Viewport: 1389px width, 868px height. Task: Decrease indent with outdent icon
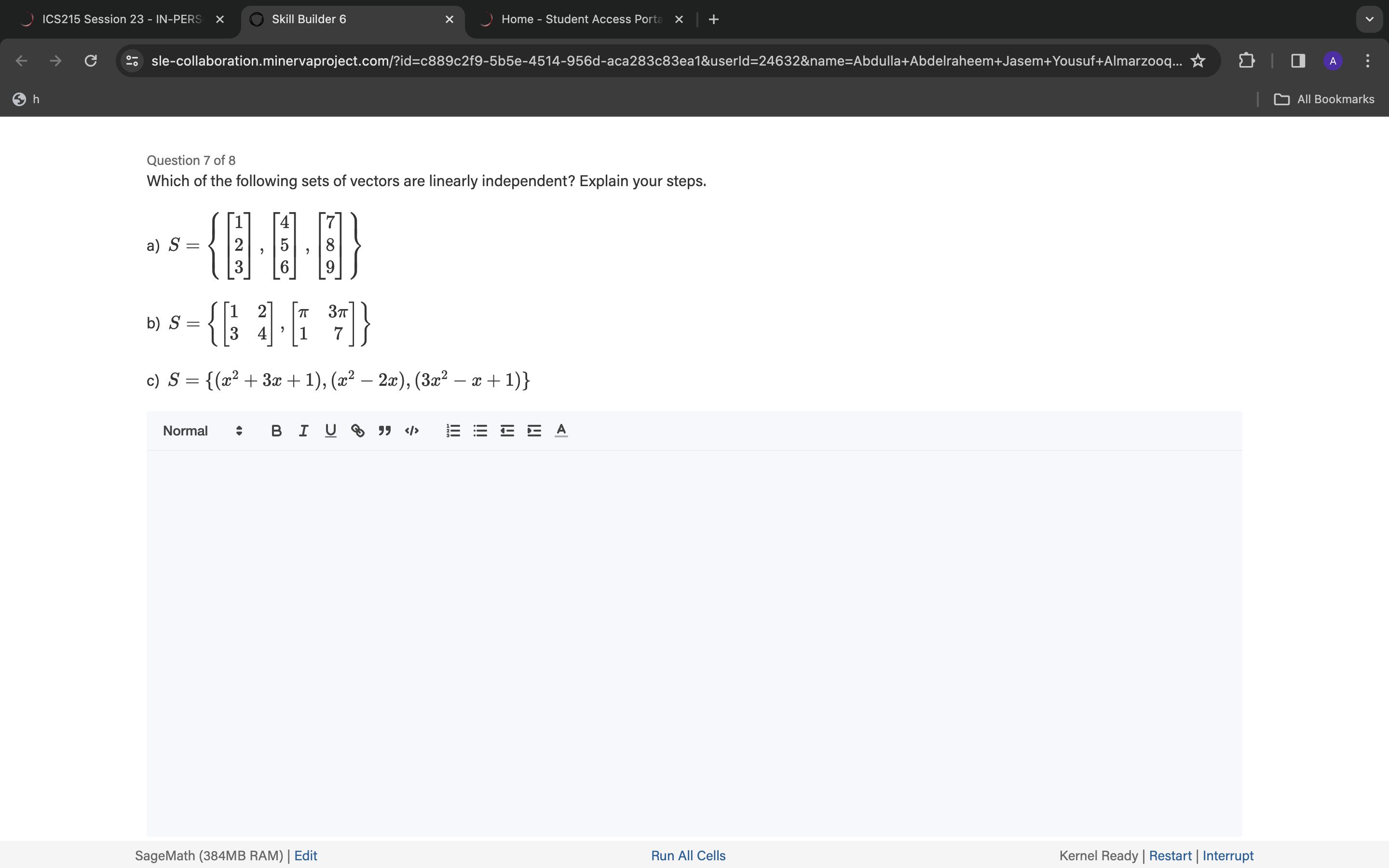click(x=507, y=431)
